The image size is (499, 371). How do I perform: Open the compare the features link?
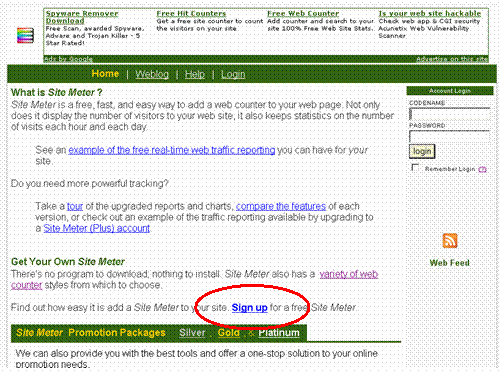[281, 206]
